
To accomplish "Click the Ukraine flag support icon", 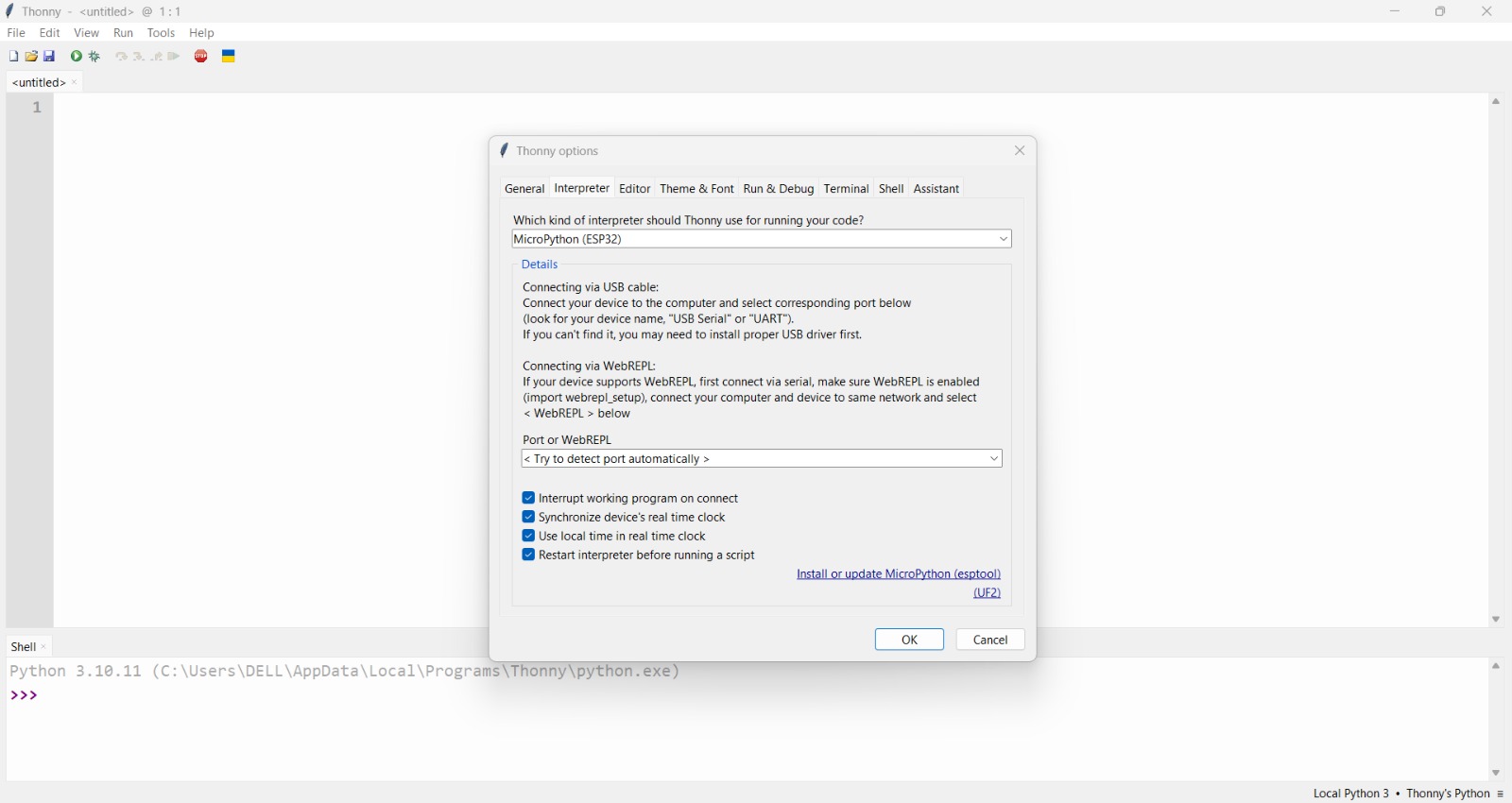I will point(229,57).
